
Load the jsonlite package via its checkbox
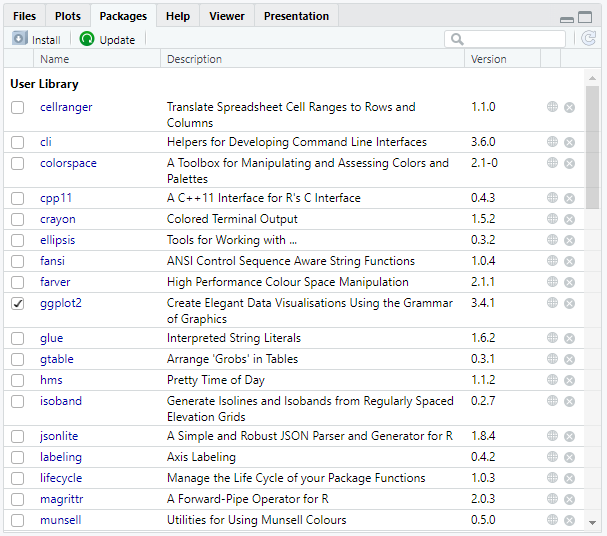pyautogui.click(x=18, y=436)
